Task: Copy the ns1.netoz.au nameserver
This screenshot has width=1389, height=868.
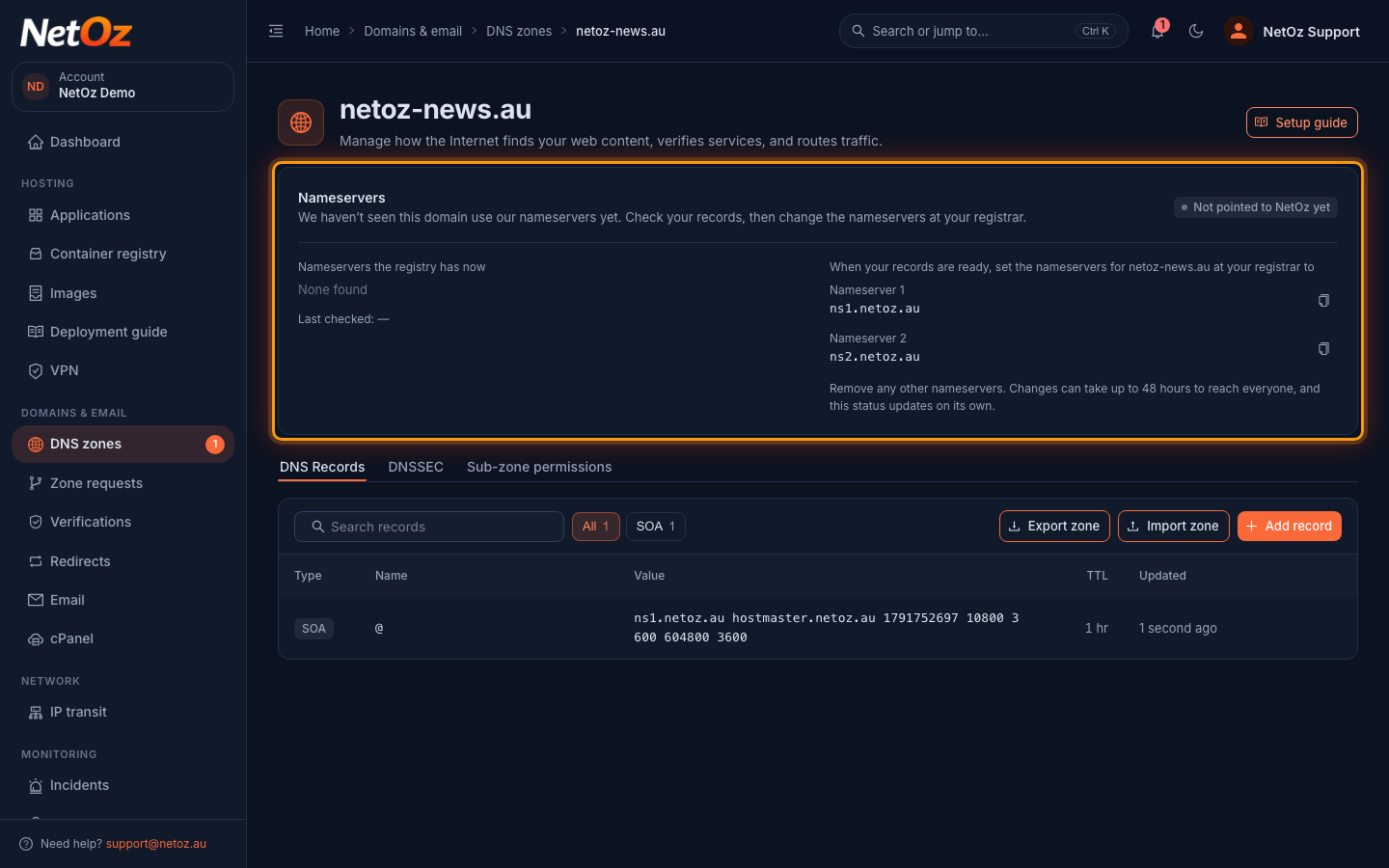Action: pyautogui.click(x=1323, y=300)
